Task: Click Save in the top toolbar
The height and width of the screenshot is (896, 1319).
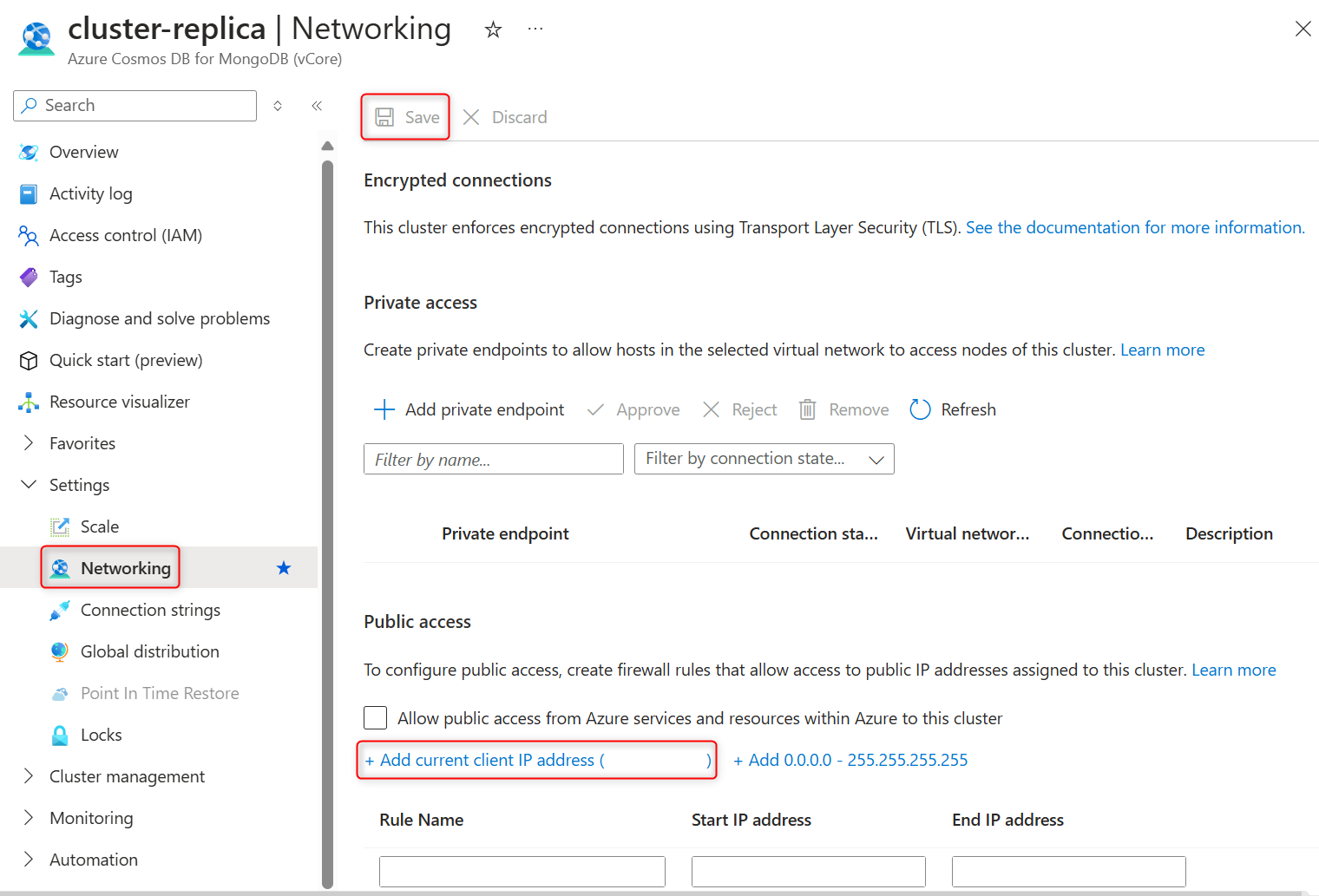Action: point(405,116)
